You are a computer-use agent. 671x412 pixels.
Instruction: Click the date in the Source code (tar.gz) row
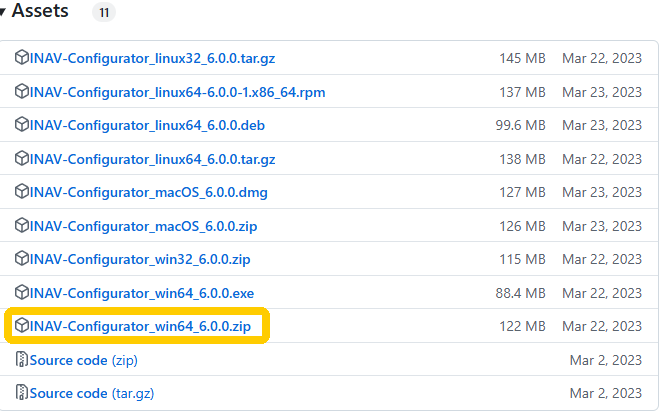click(x=606, y=394)
